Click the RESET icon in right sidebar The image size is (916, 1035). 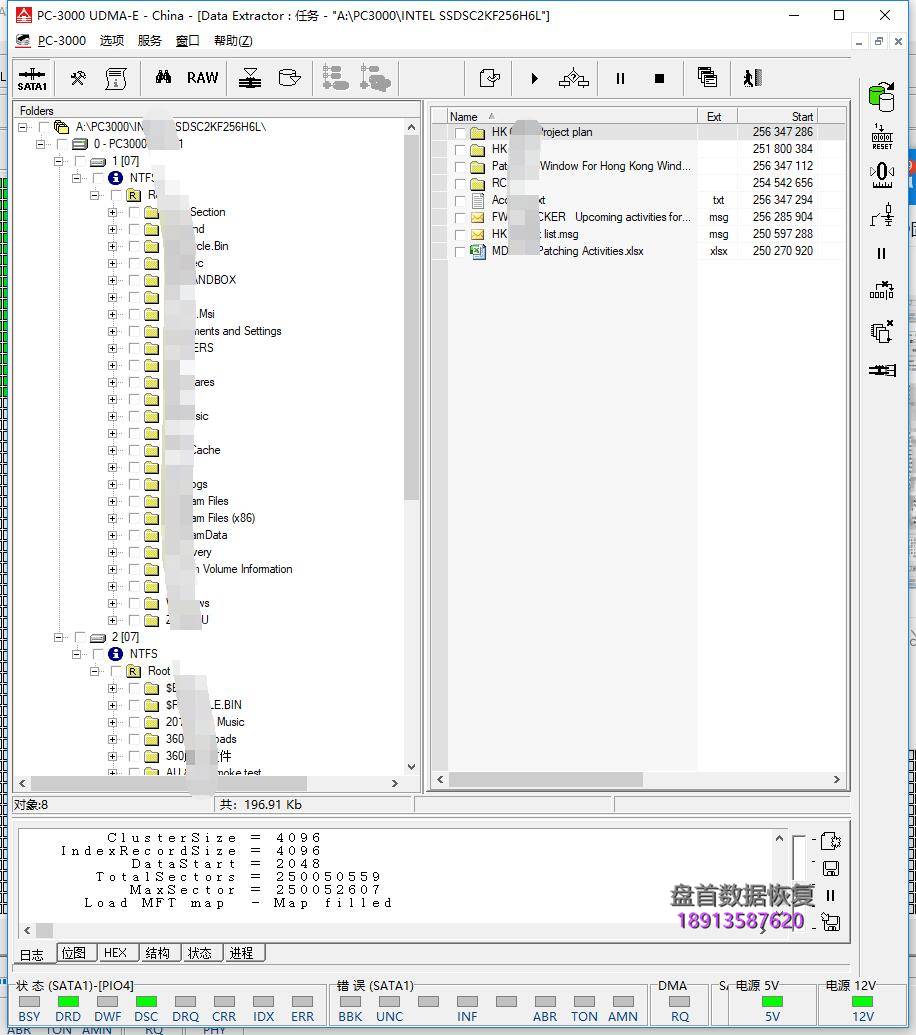[882, 137]
